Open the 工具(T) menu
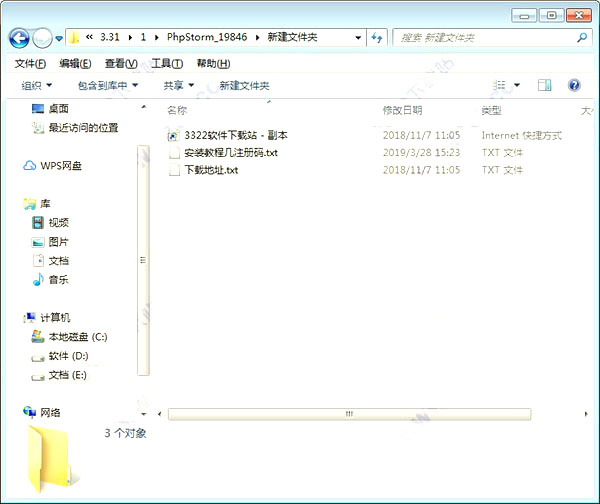 [167, 64]
